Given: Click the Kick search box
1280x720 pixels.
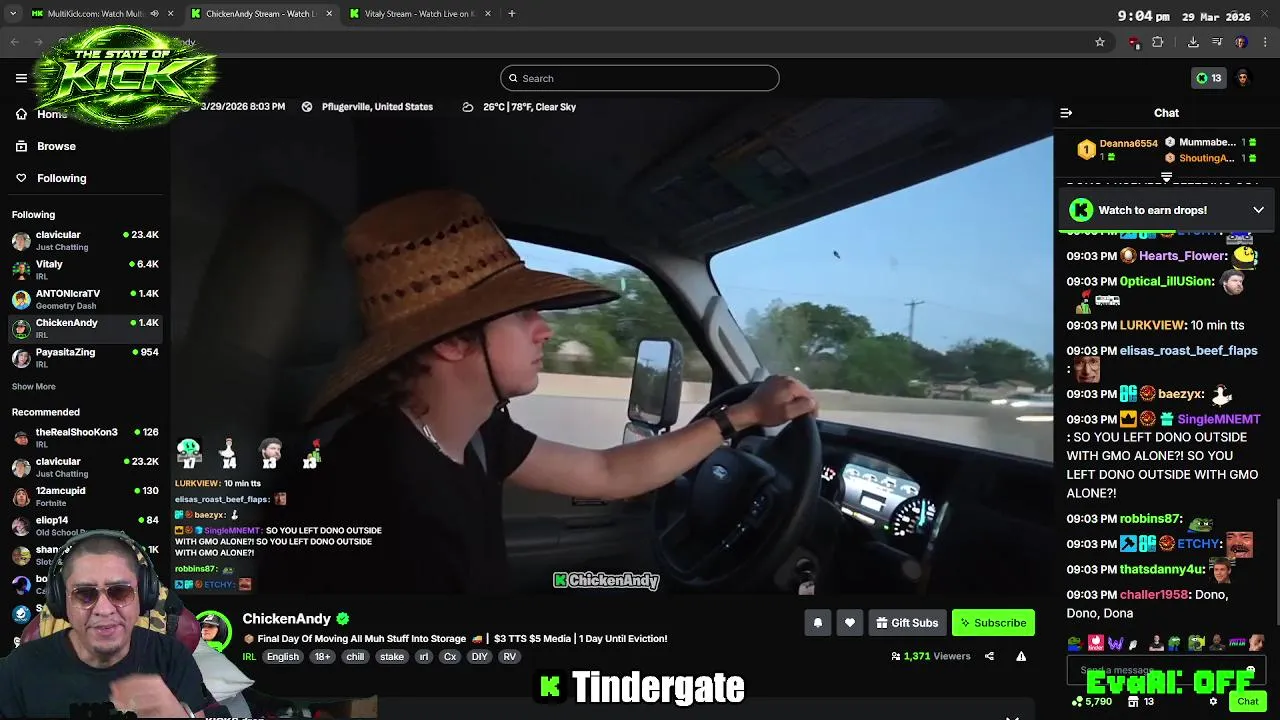Looking at the screenshot, I should click(x=640, y=78).
